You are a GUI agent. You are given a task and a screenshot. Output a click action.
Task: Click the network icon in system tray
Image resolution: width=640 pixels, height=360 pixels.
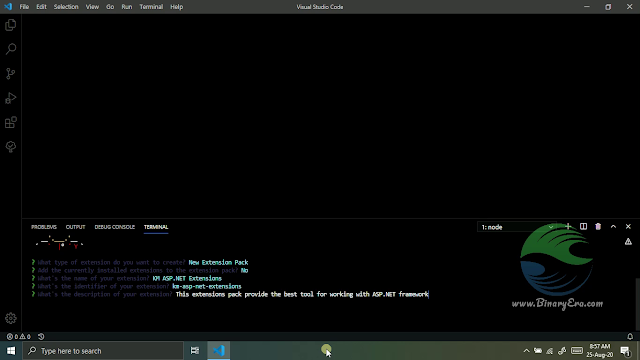pos(550,351)
